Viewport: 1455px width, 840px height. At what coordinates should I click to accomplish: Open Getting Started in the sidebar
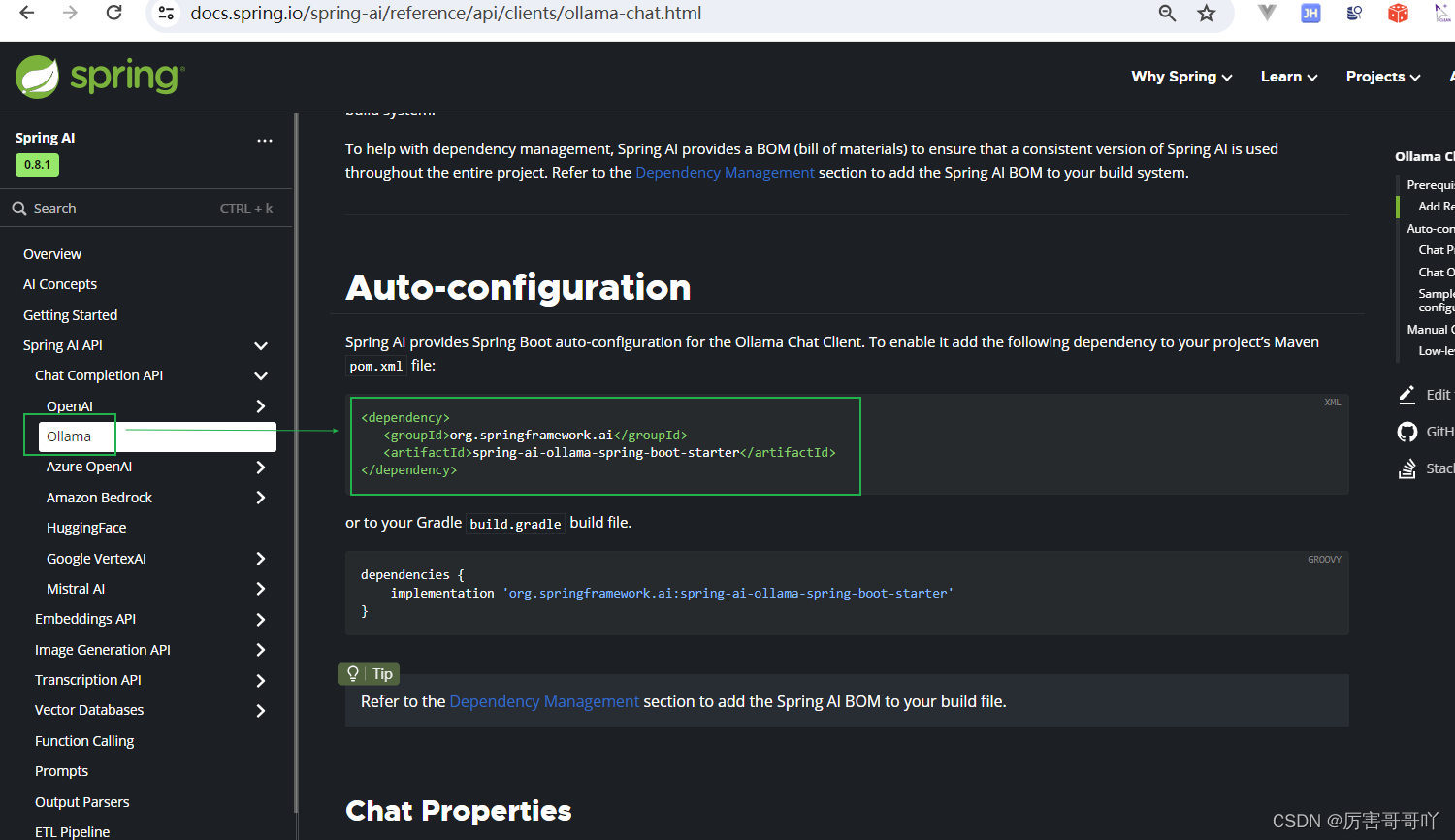coord(70,315)
